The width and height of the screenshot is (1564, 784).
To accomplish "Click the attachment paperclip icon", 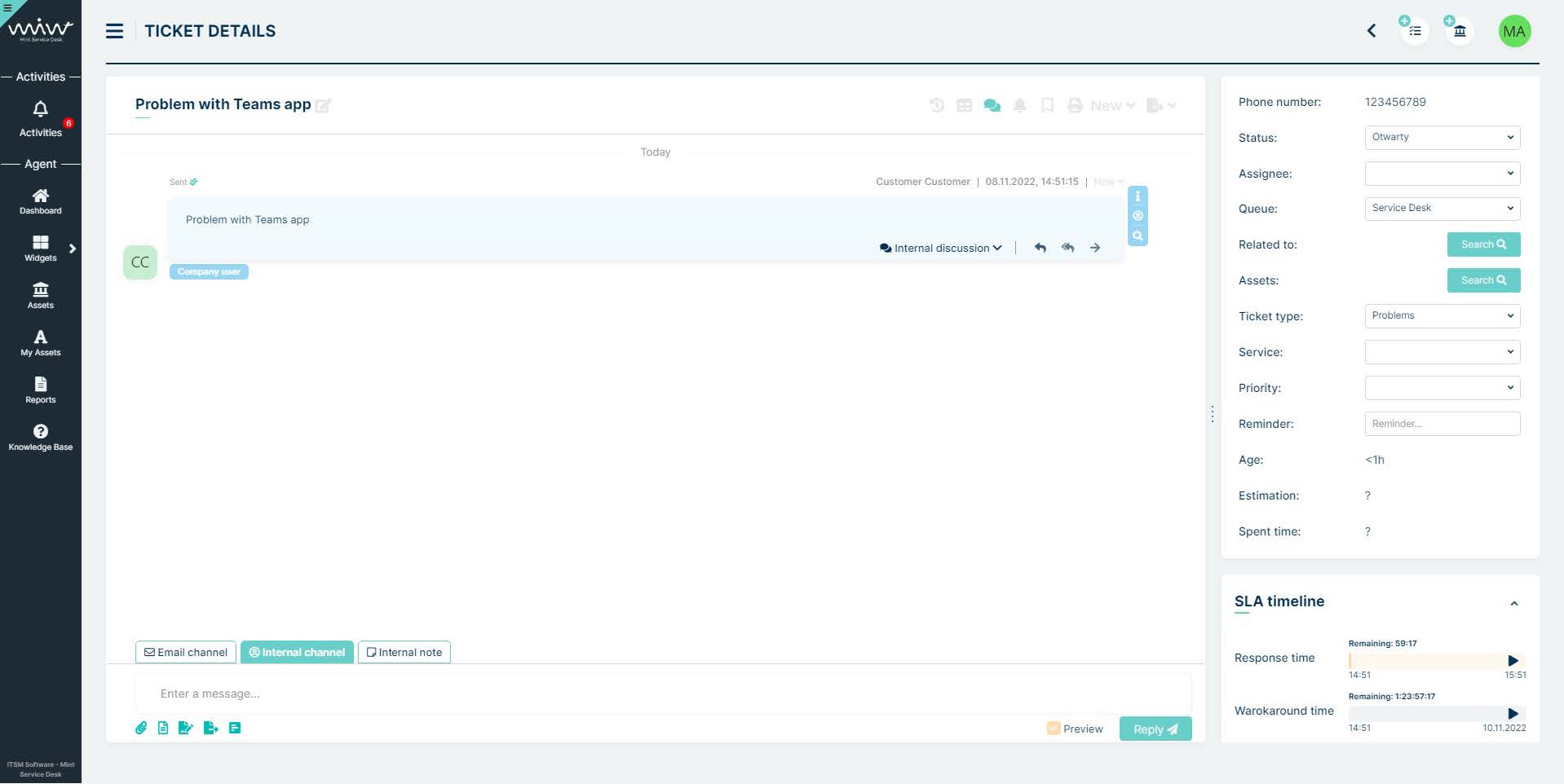I will [141, 728].
